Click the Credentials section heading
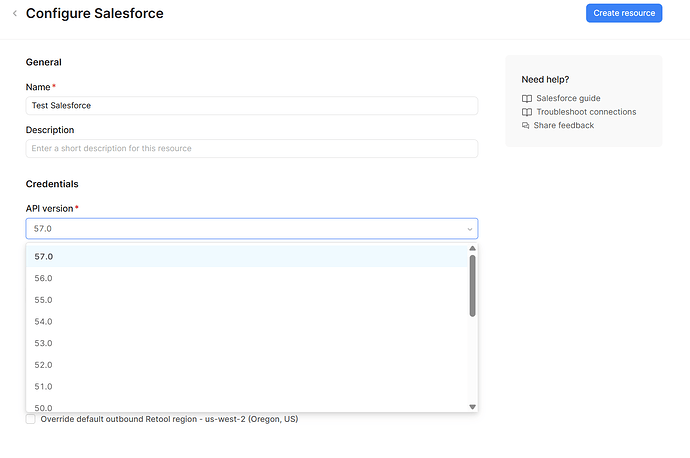 [52, 184]
